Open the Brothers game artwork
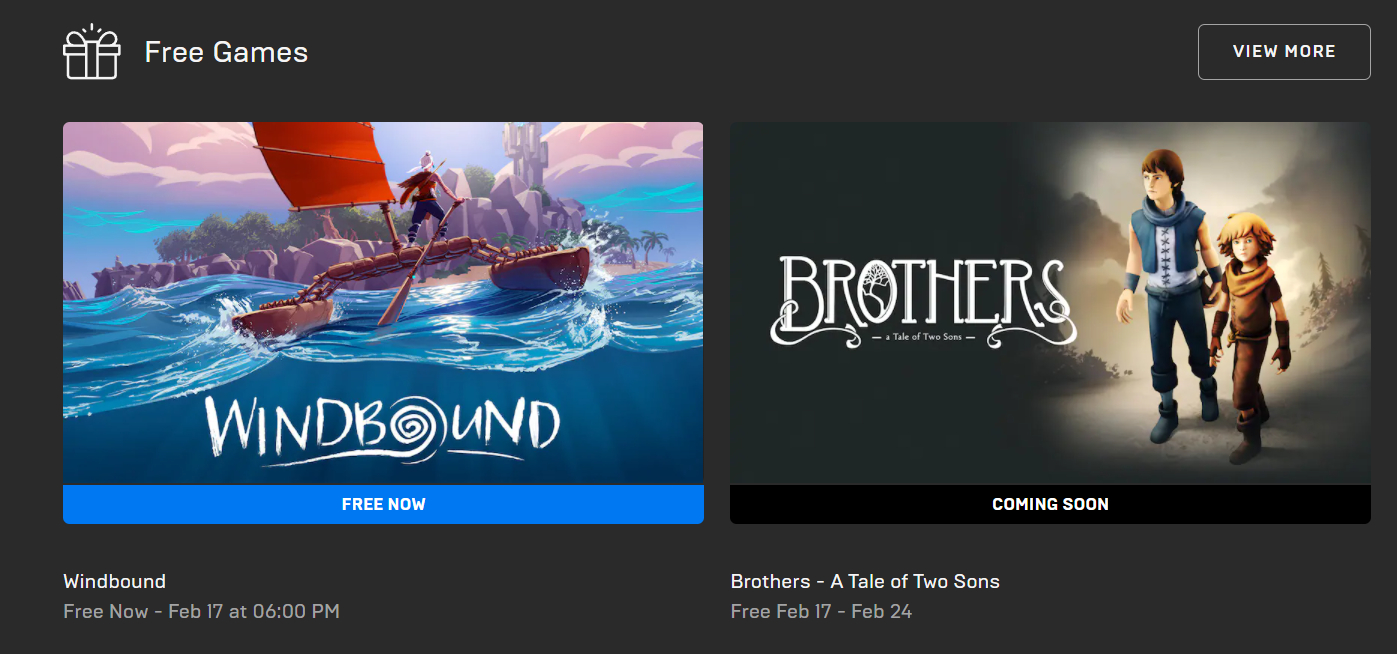1397x654 pixels. [1050, 303]
